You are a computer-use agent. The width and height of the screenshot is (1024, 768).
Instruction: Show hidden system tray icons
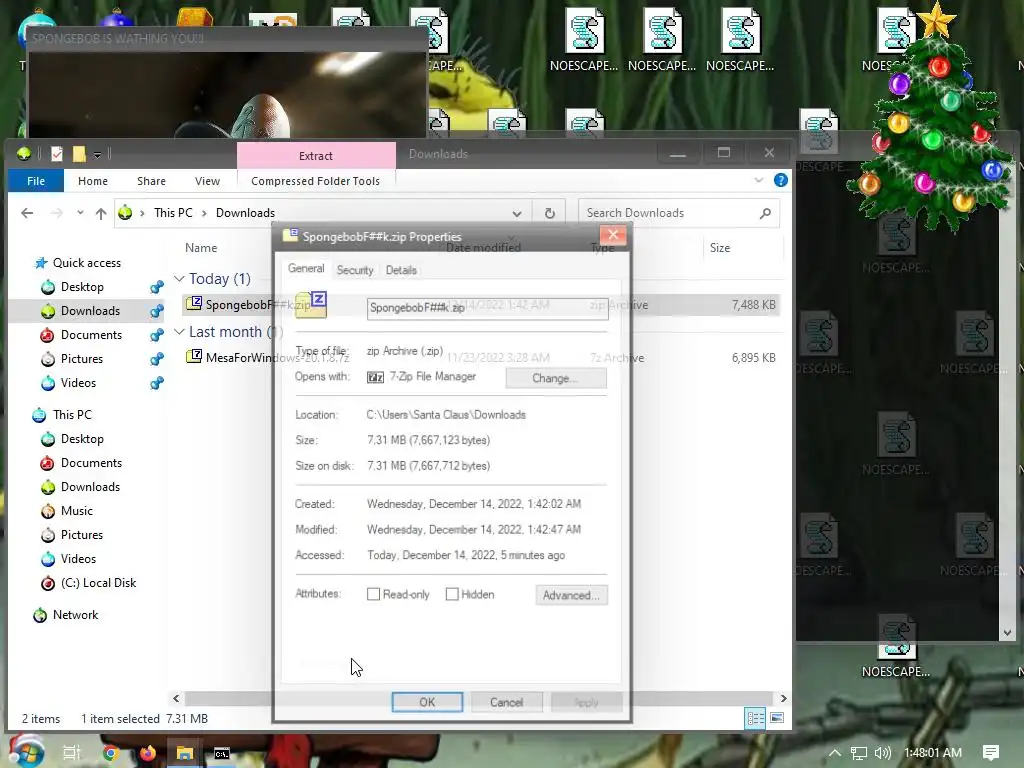click(x=835, y=753)
